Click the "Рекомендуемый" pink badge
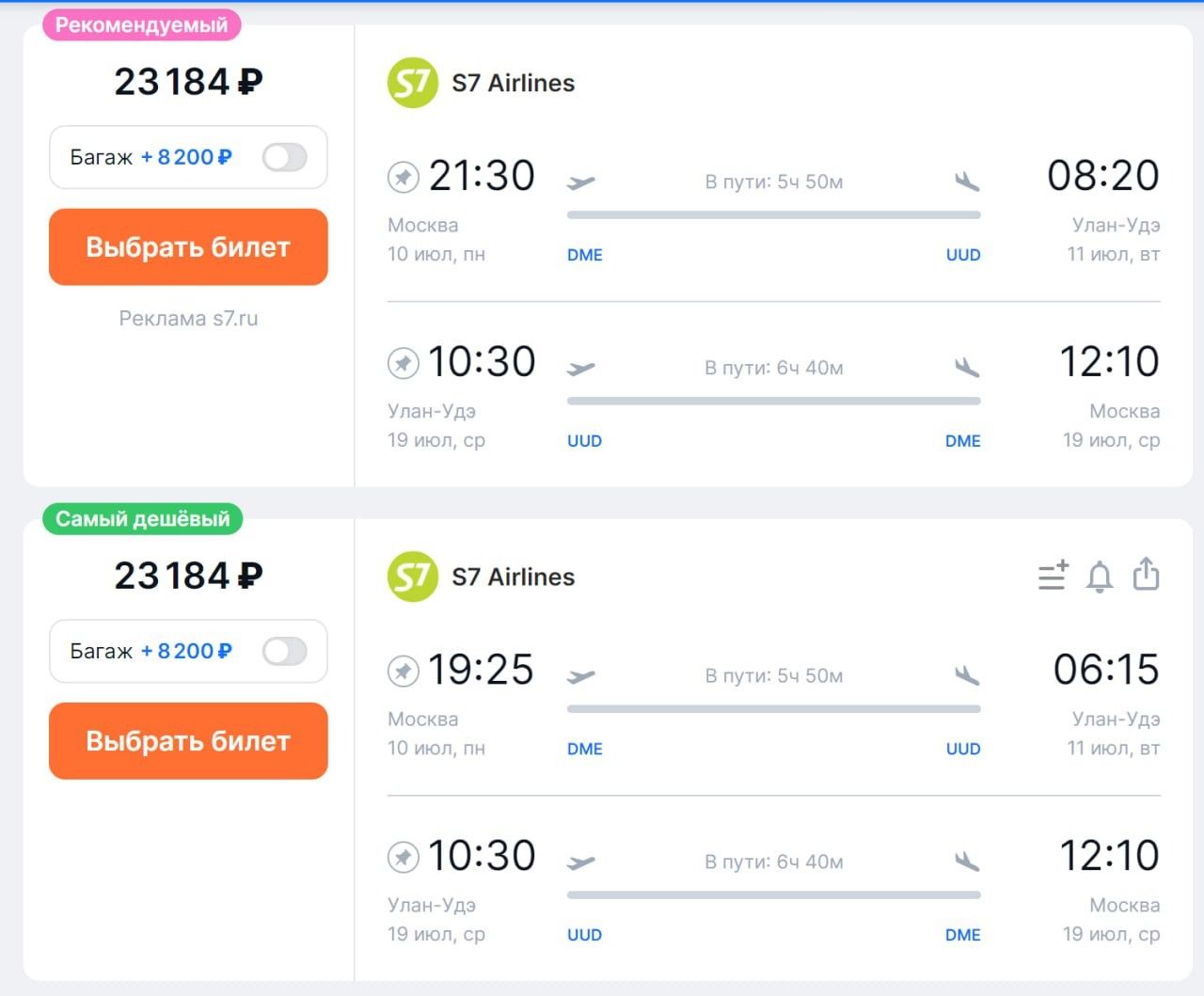 [x=142, y=25]
